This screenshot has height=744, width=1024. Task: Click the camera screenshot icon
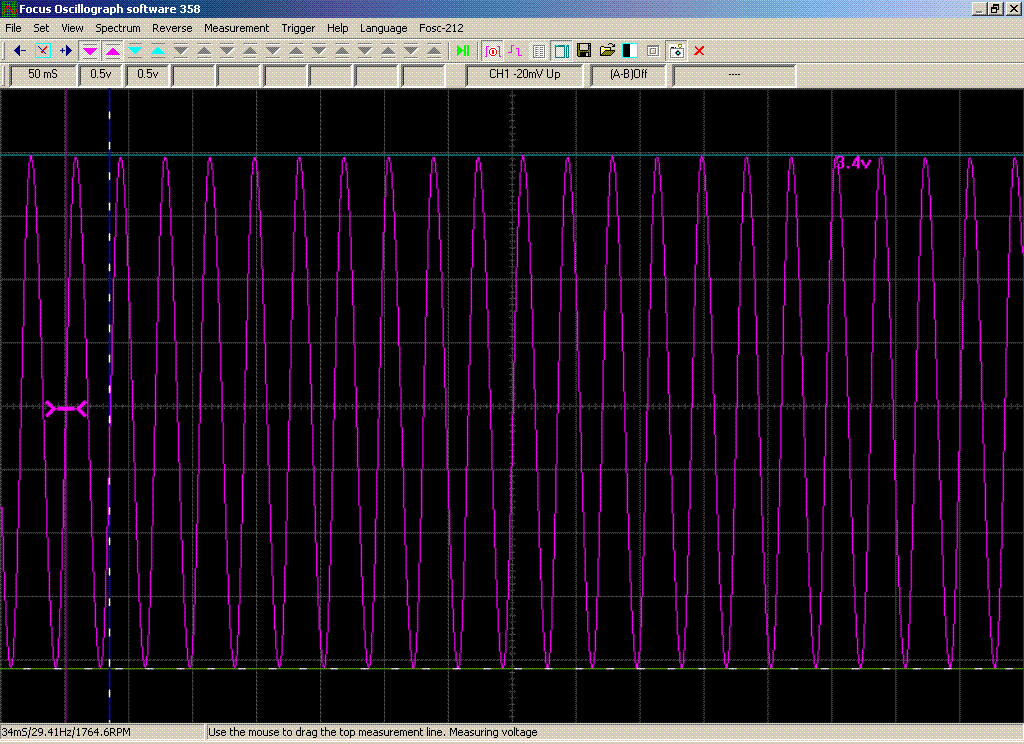[x=676, y=50]
